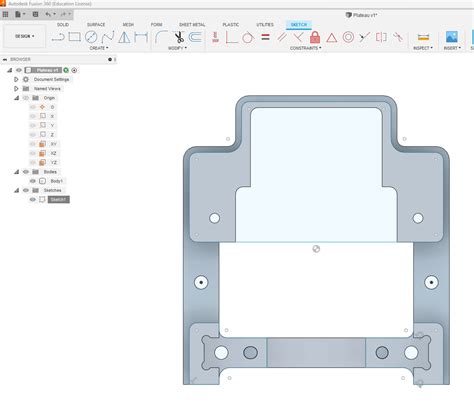
Task: Click the Save icon
Action: point(35,14)
